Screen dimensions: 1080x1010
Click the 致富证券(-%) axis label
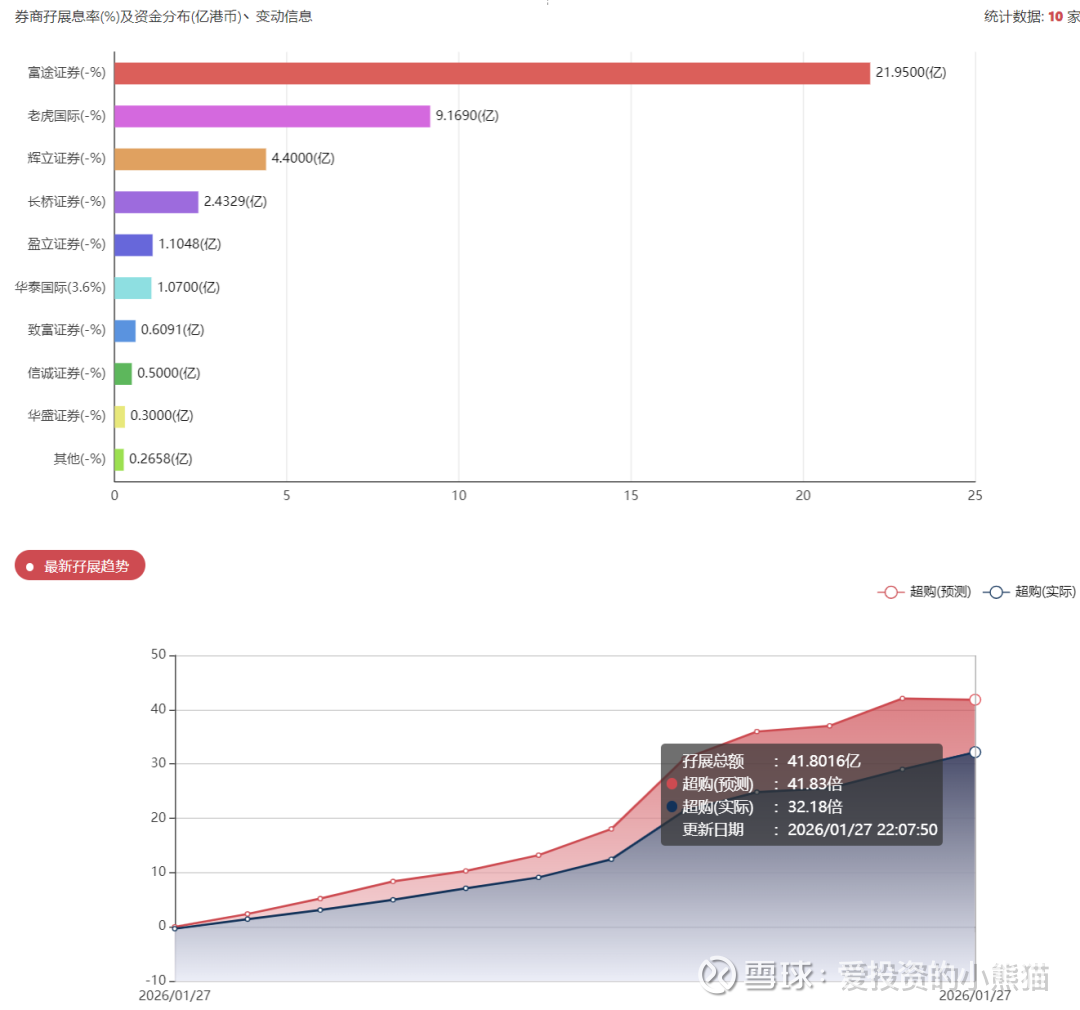coord(67,330)
